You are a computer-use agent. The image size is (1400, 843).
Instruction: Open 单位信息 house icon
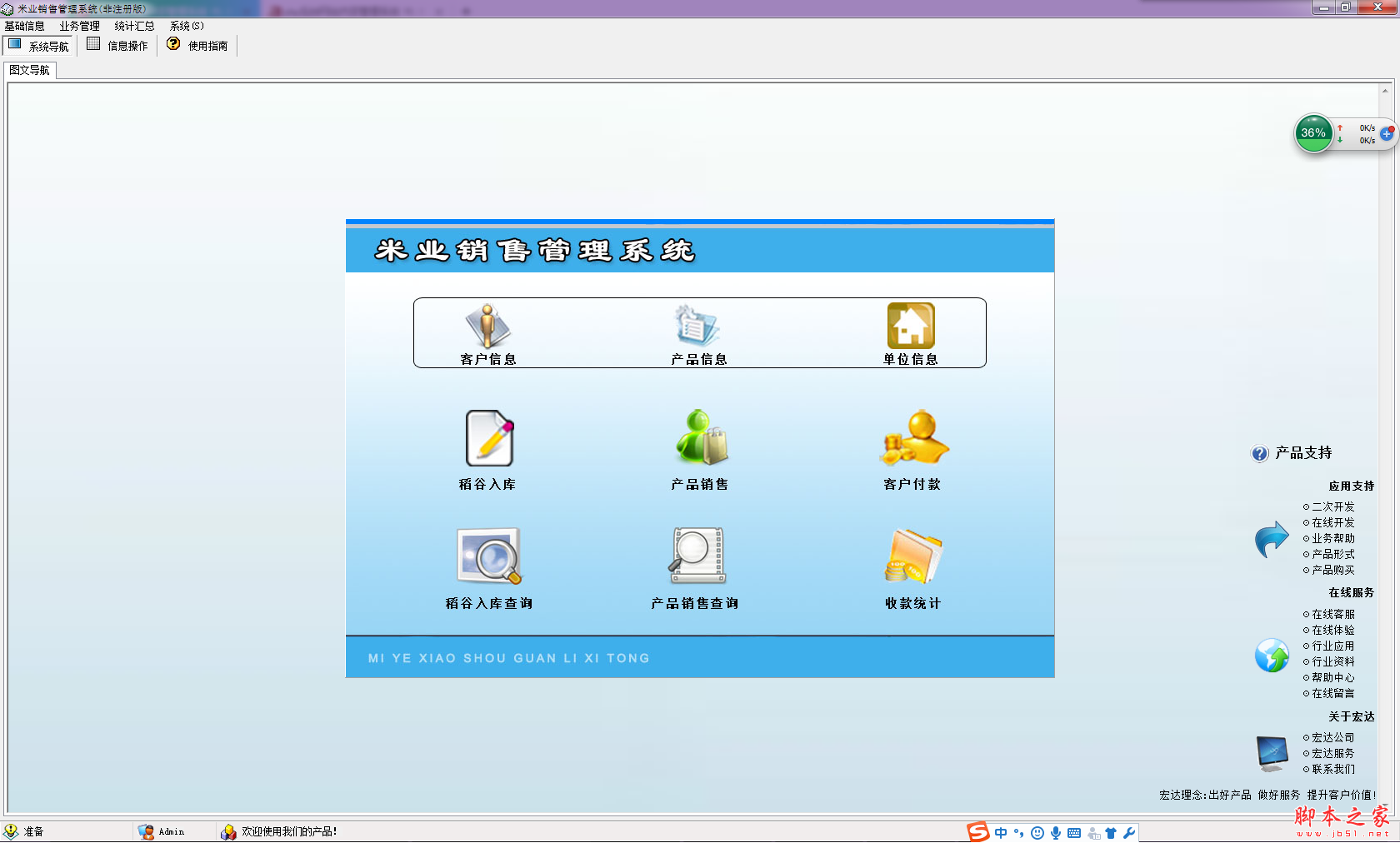click(x=911, y=326)
